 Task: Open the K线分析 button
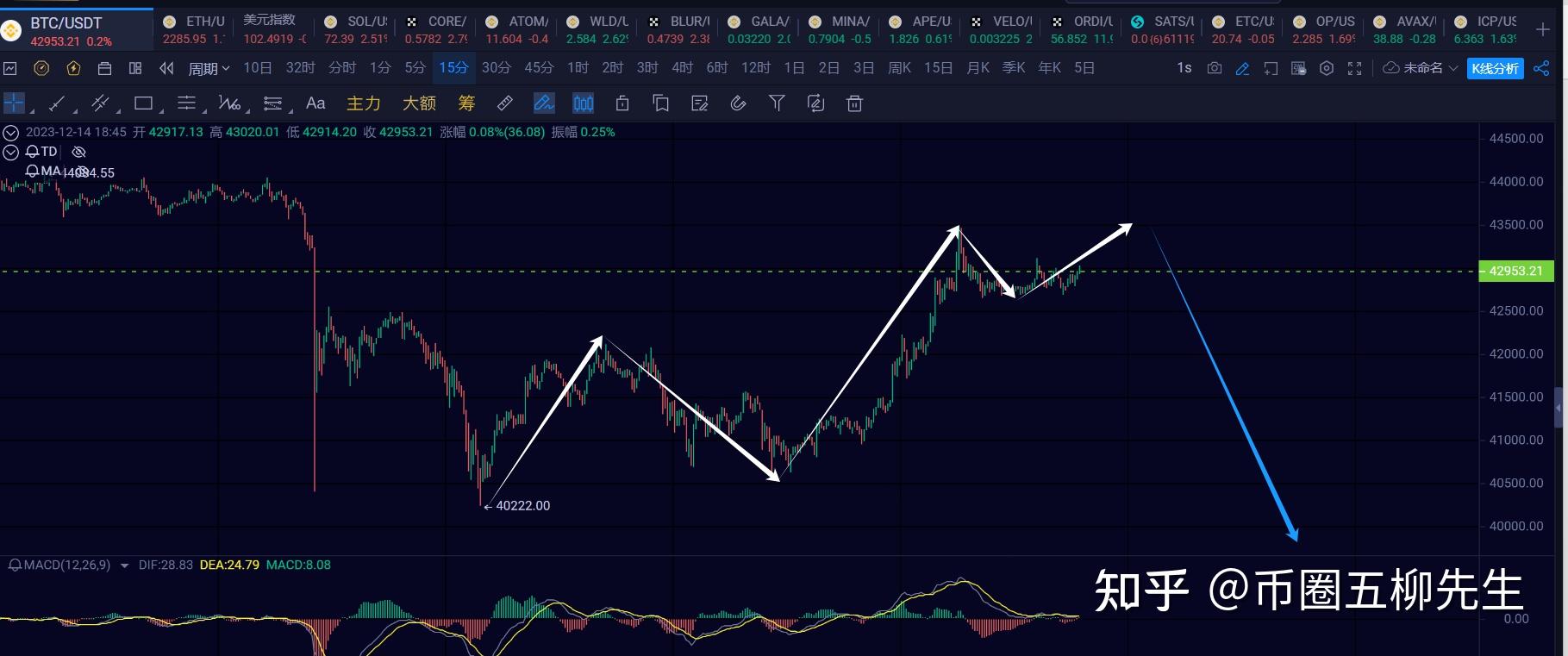point(1495,68)
